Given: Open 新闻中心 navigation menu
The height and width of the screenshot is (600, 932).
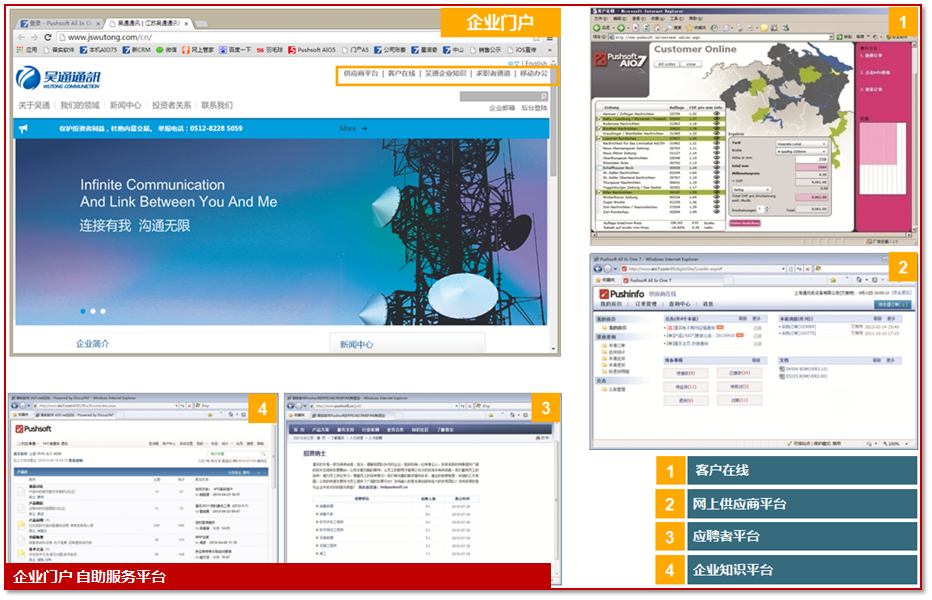Looking at the screenshot, I should [x=125, y=105].
